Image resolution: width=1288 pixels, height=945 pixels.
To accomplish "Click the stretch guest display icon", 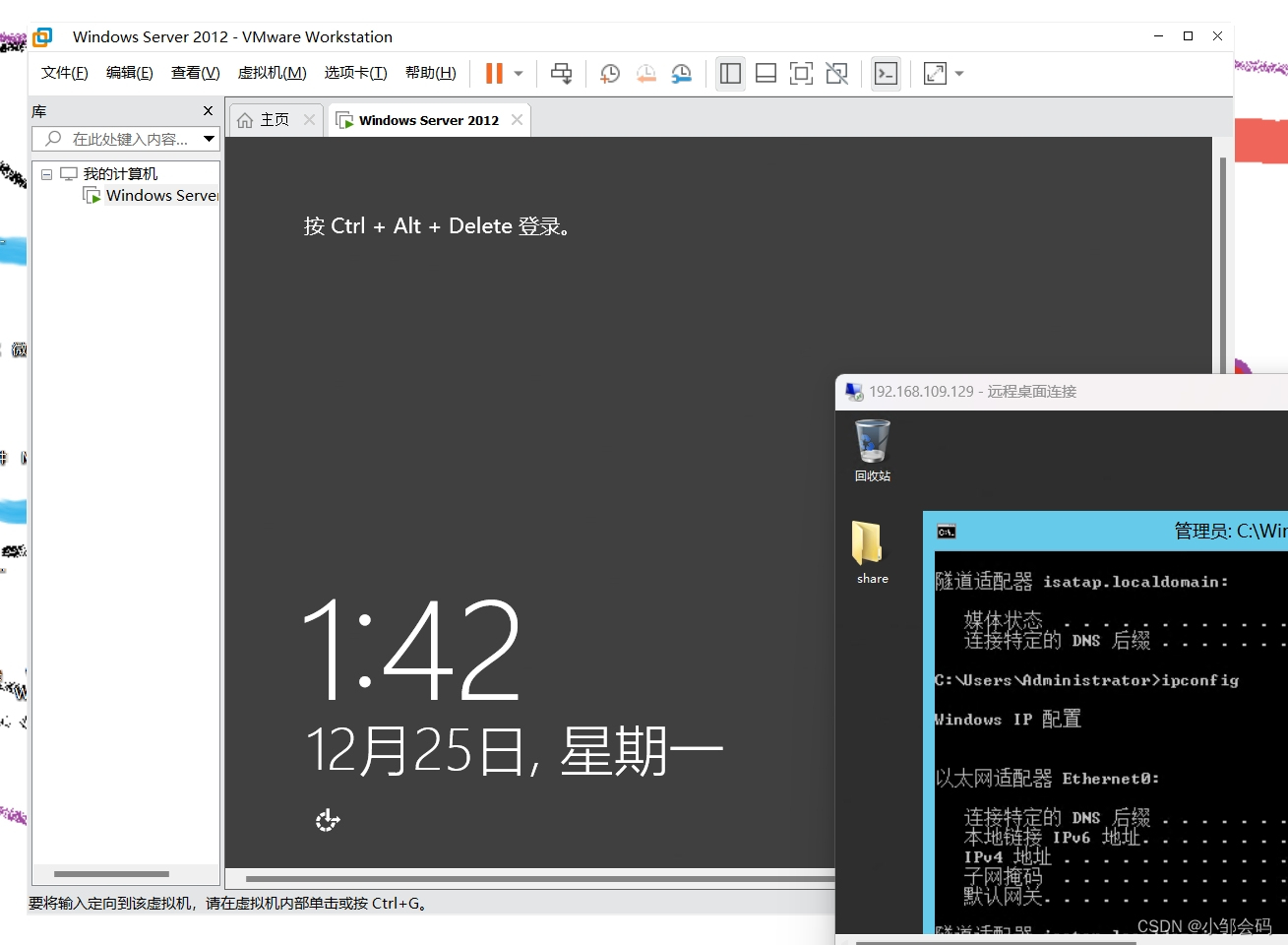I will 935,73.
